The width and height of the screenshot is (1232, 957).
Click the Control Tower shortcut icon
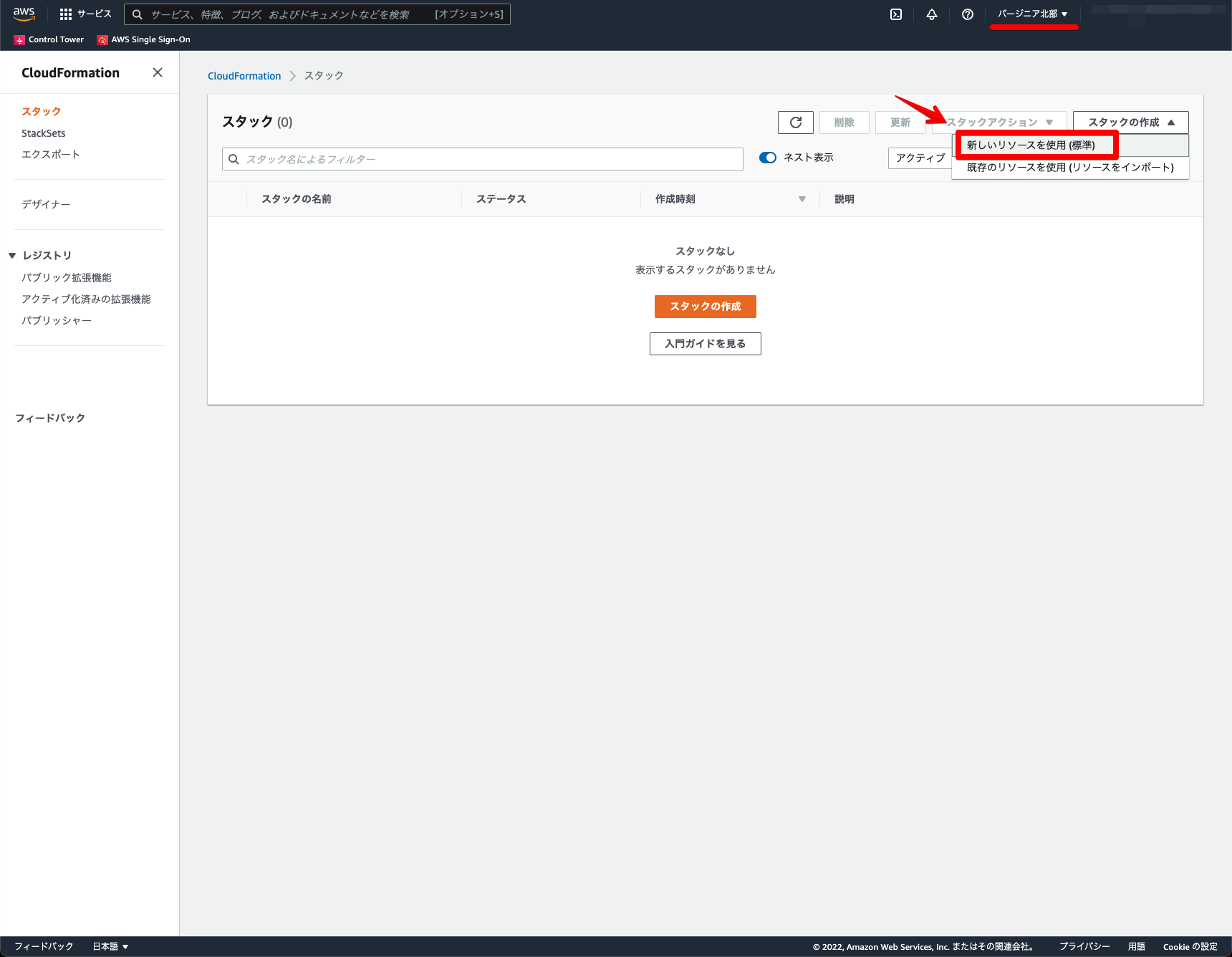click(x=19, y=40)
